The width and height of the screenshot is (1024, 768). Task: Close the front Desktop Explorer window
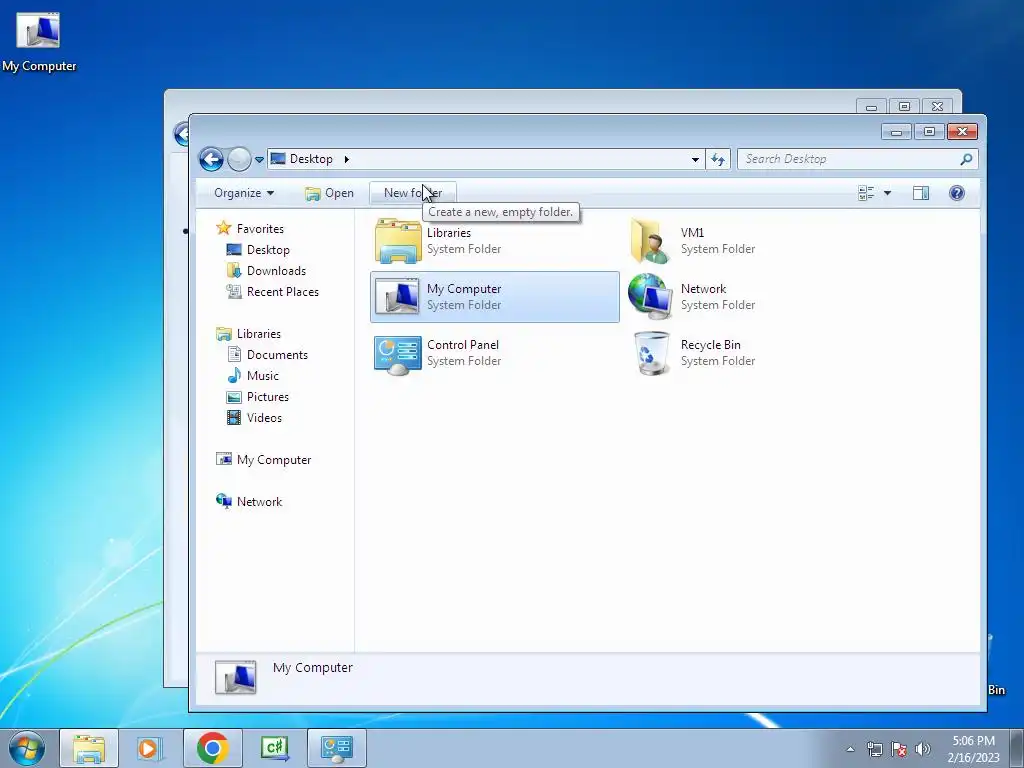point(962,132)
